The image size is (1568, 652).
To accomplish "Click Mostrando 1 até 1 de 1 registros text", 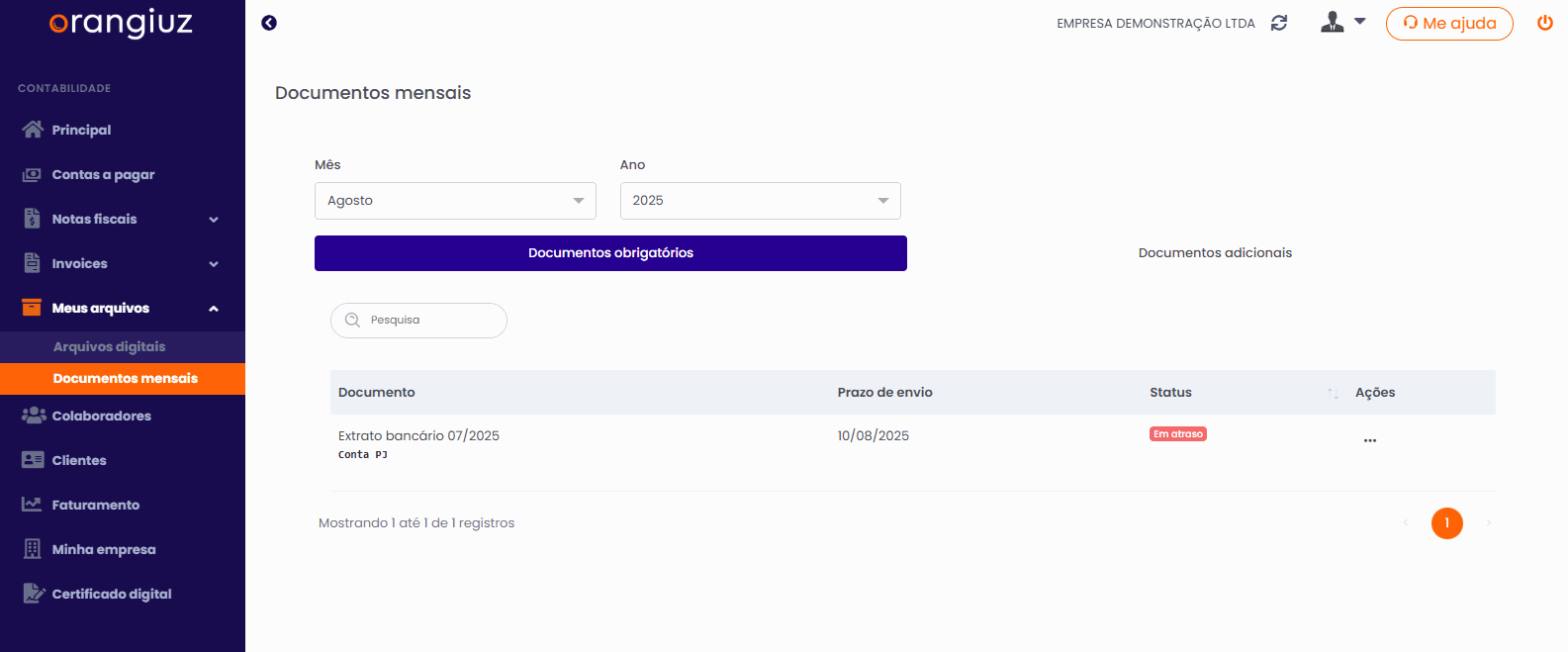I will (416, 523).
